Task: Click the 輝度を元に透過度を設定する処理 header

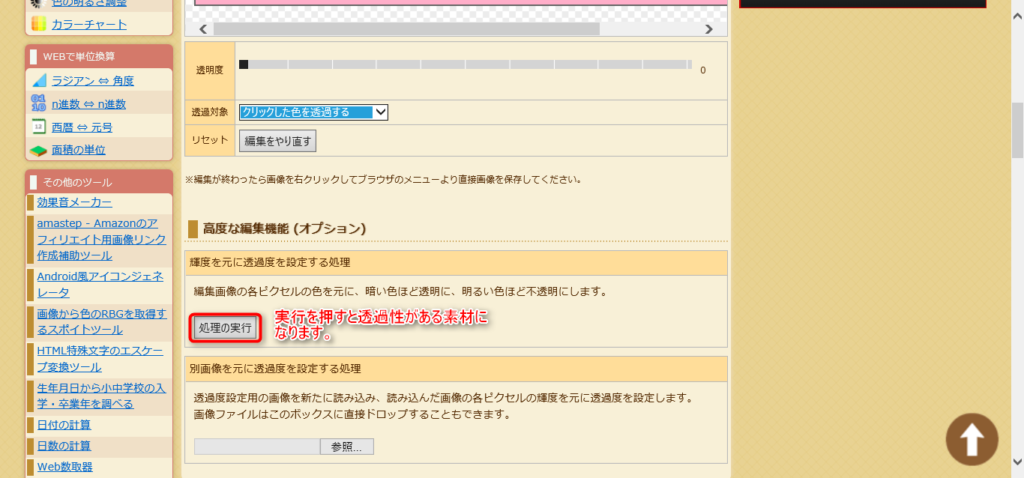Action: coord(456,263)
